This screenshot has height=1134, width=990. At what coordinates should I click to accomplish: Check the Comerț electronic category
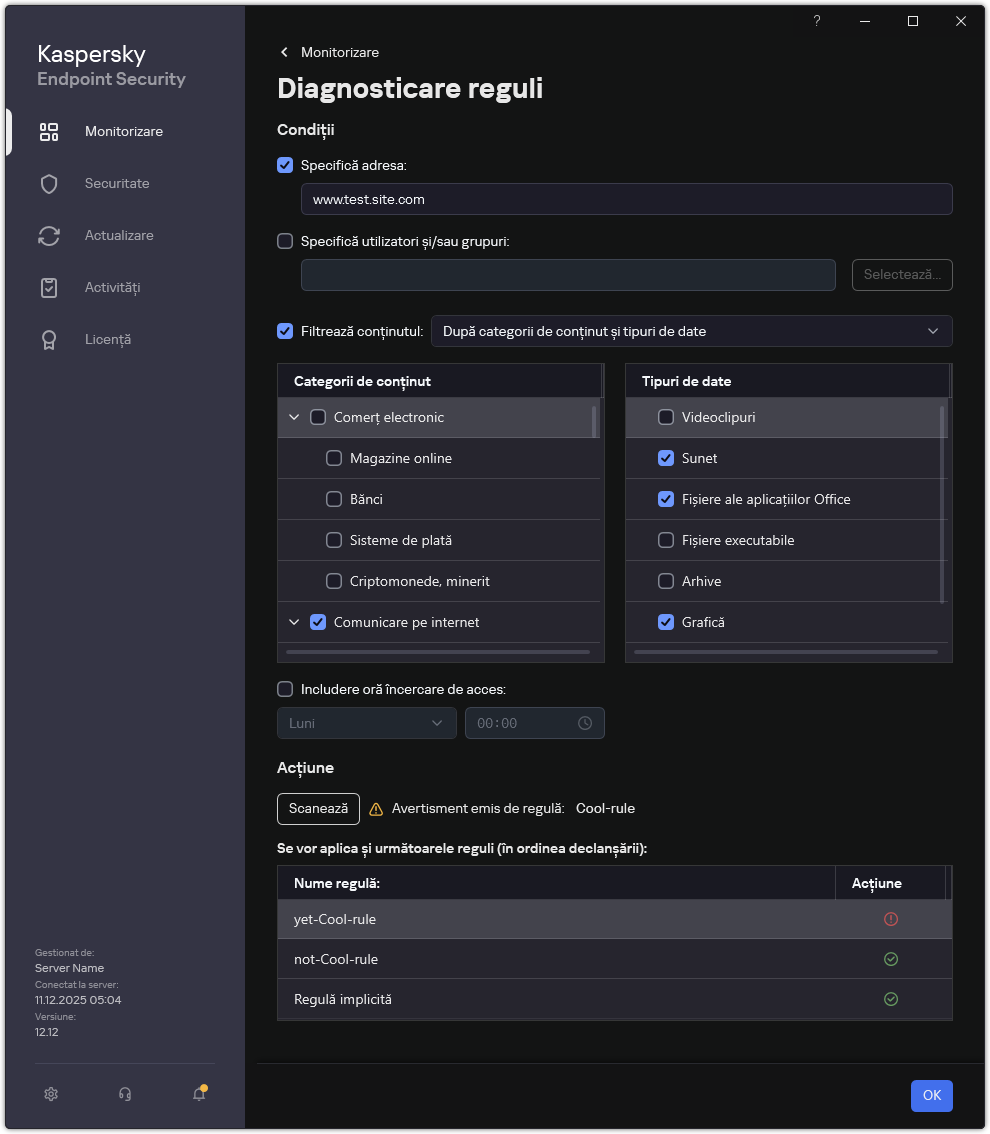click(320, 417)
